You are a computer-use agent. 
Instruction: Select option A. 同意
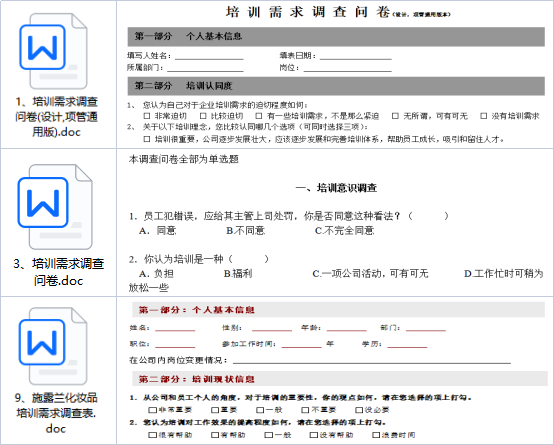tap(158, 231)
